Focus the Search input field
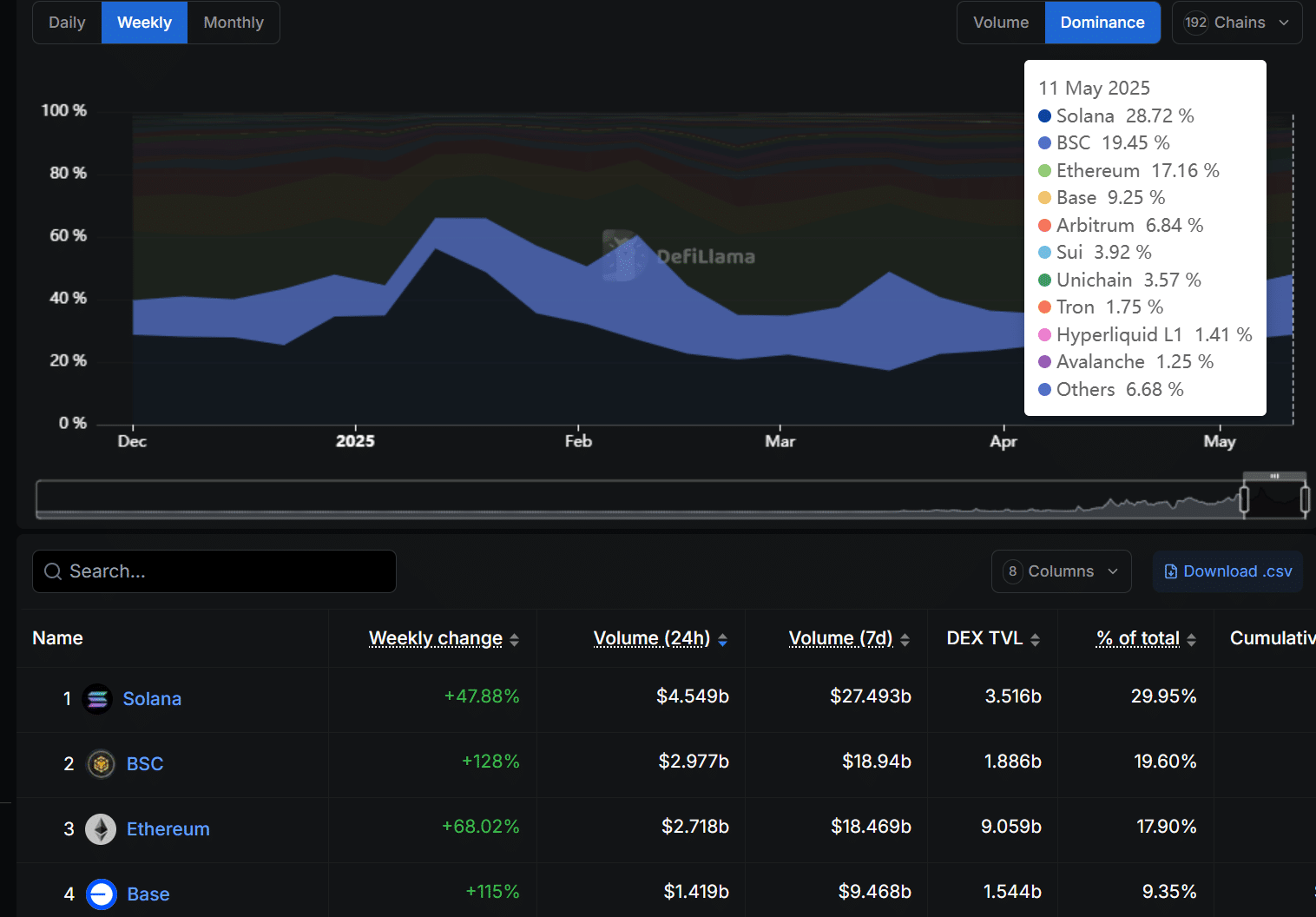 tap(214, 571)
